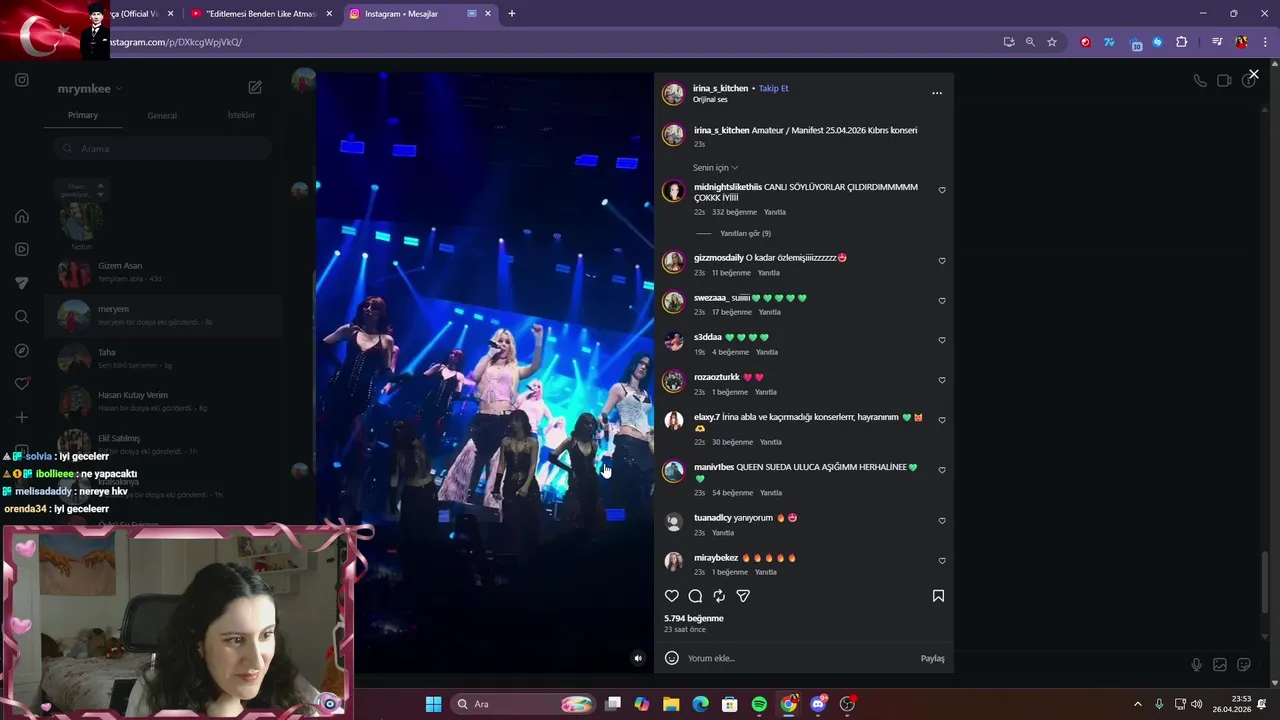1280x720 pixels.
Task: Expand 'Yanıtları gör (9)' replies
Action: [745, 233]
